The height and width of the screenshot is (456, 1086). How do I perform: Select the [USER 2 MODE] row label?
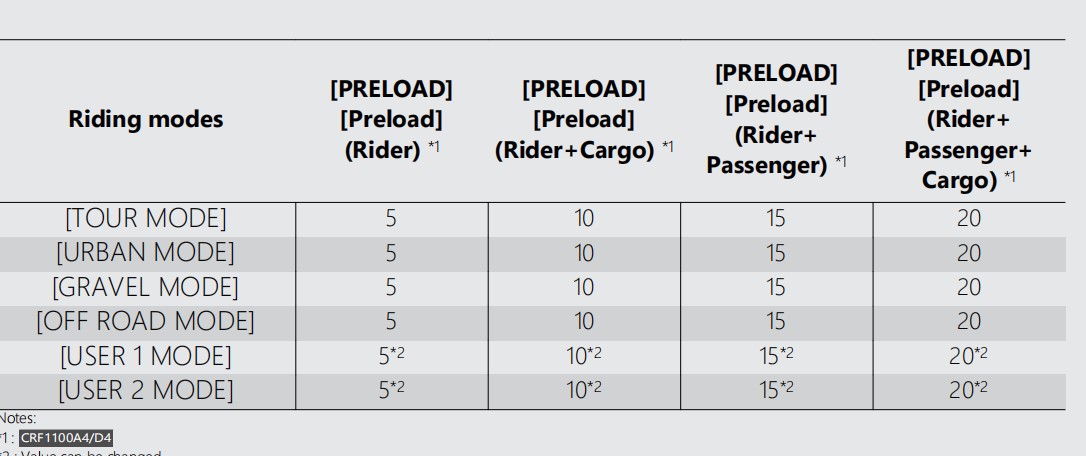pyautogui.click(x=146, y=390)
